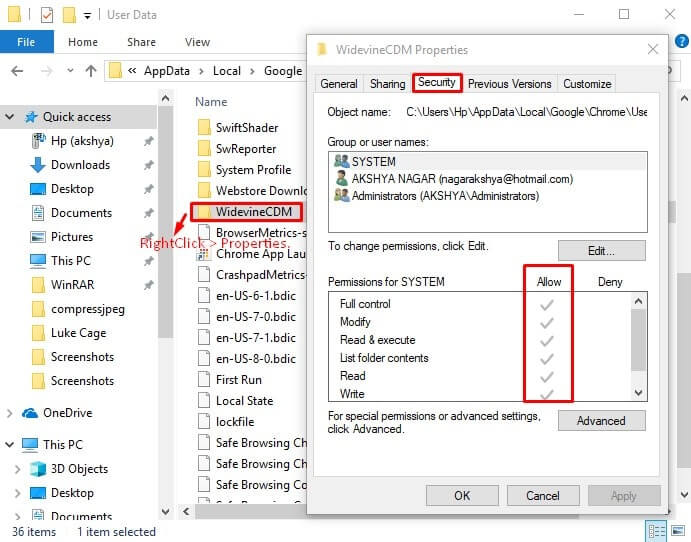Click file list horizontal scroll left arrow

pyautogui.click(x=186, y=512)
